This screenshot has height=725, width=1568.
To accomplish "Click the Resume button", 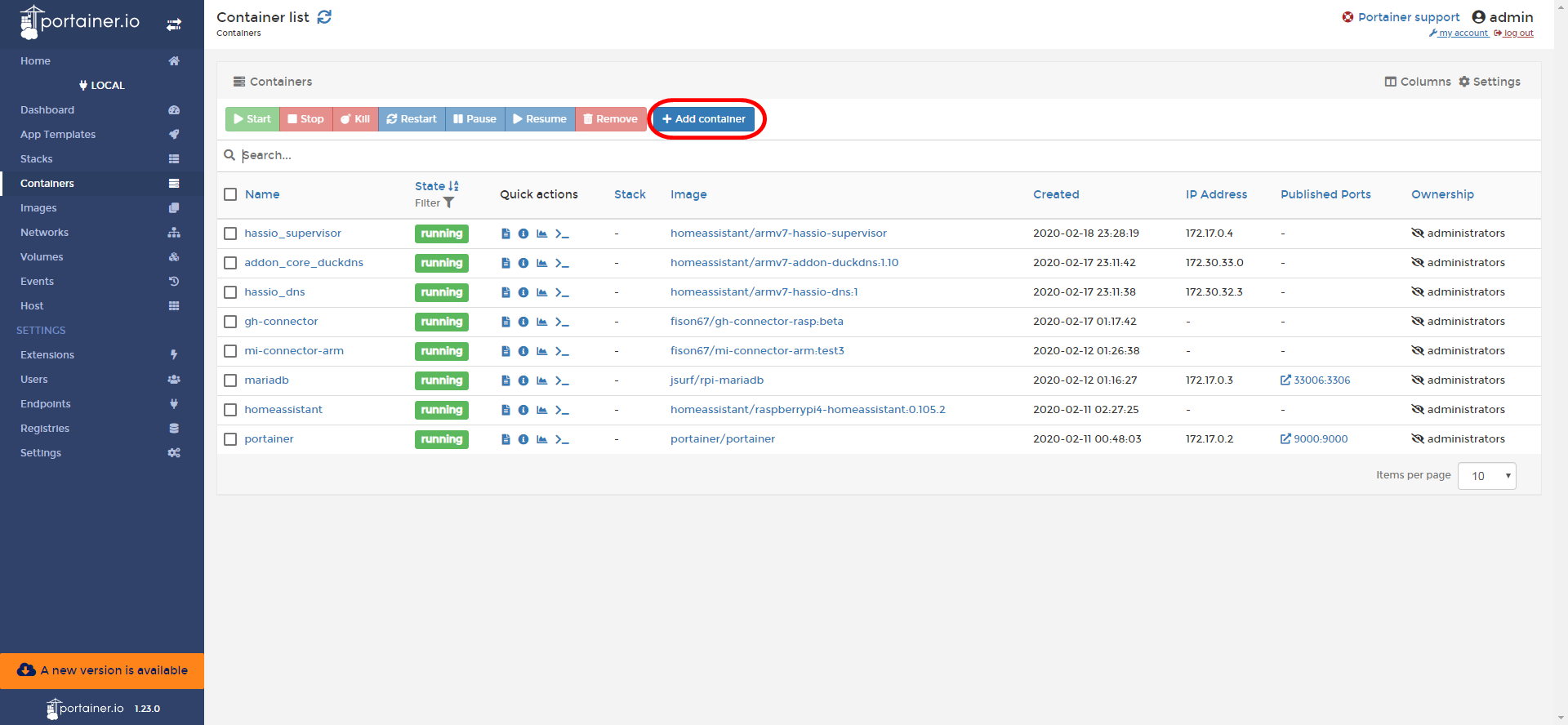I will pyautogui.click(x=540, y=119).
